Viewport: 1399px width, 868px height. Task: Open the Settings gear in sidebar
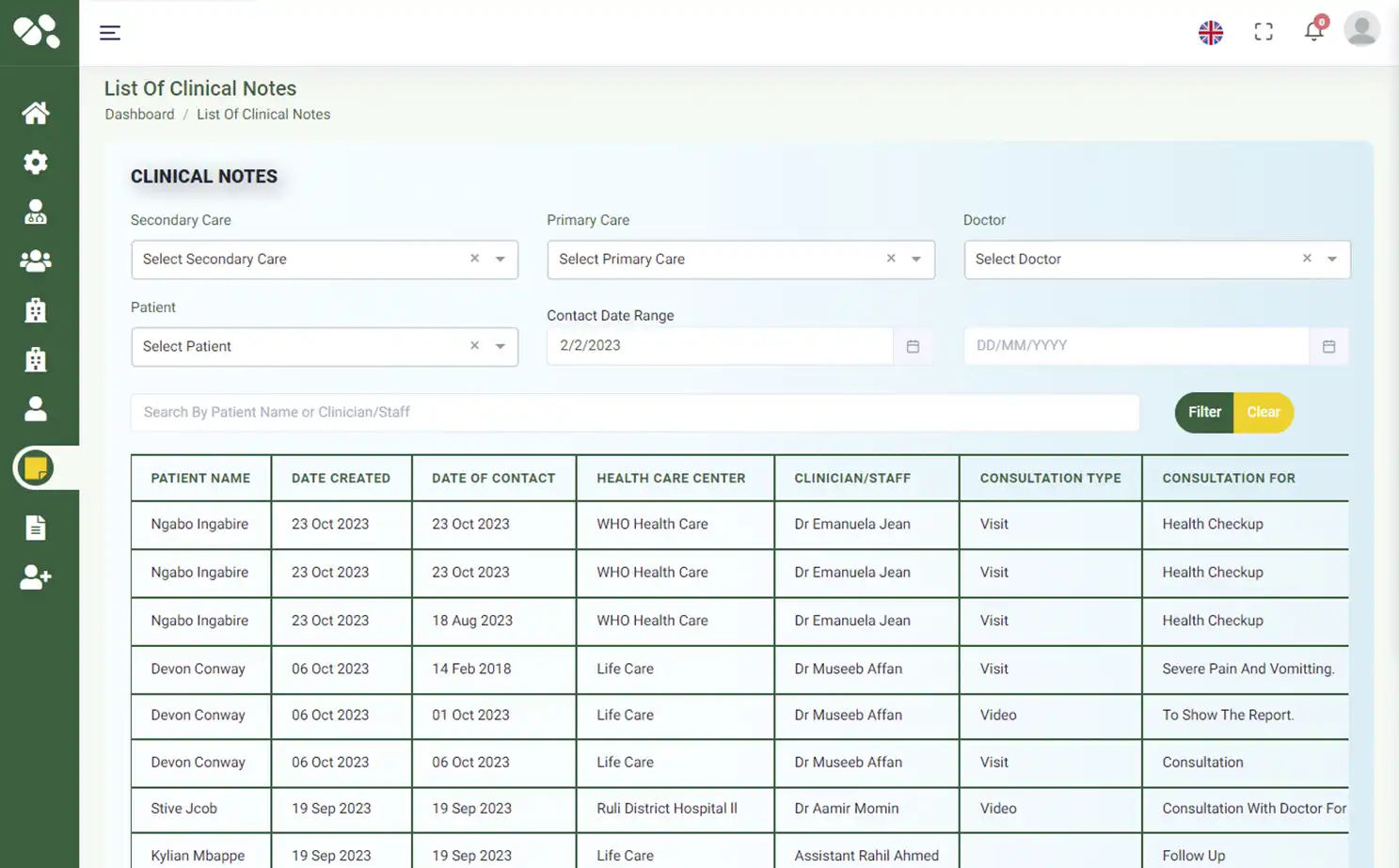point(35,162)
